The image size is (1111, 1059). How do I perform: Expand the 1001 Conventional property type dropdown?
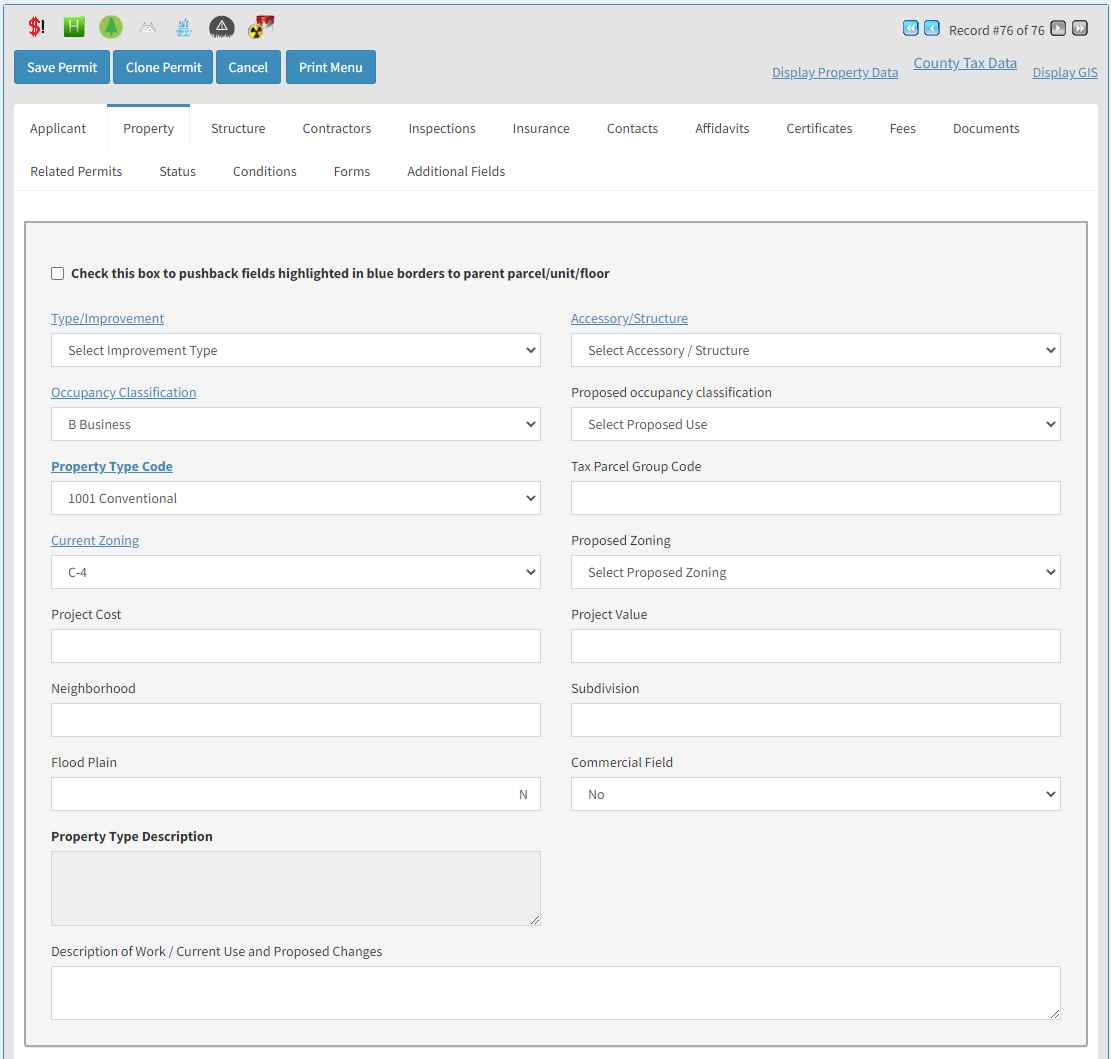point(295,498)
